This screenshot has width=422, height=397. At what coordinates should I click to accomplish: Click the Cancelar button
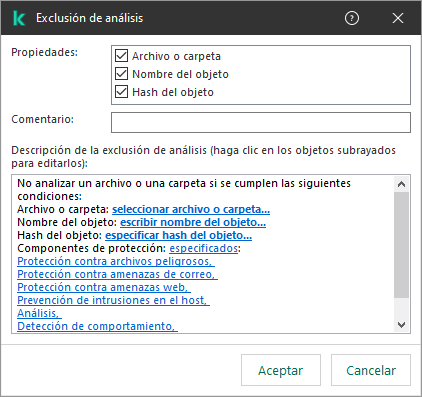point(371,370)
